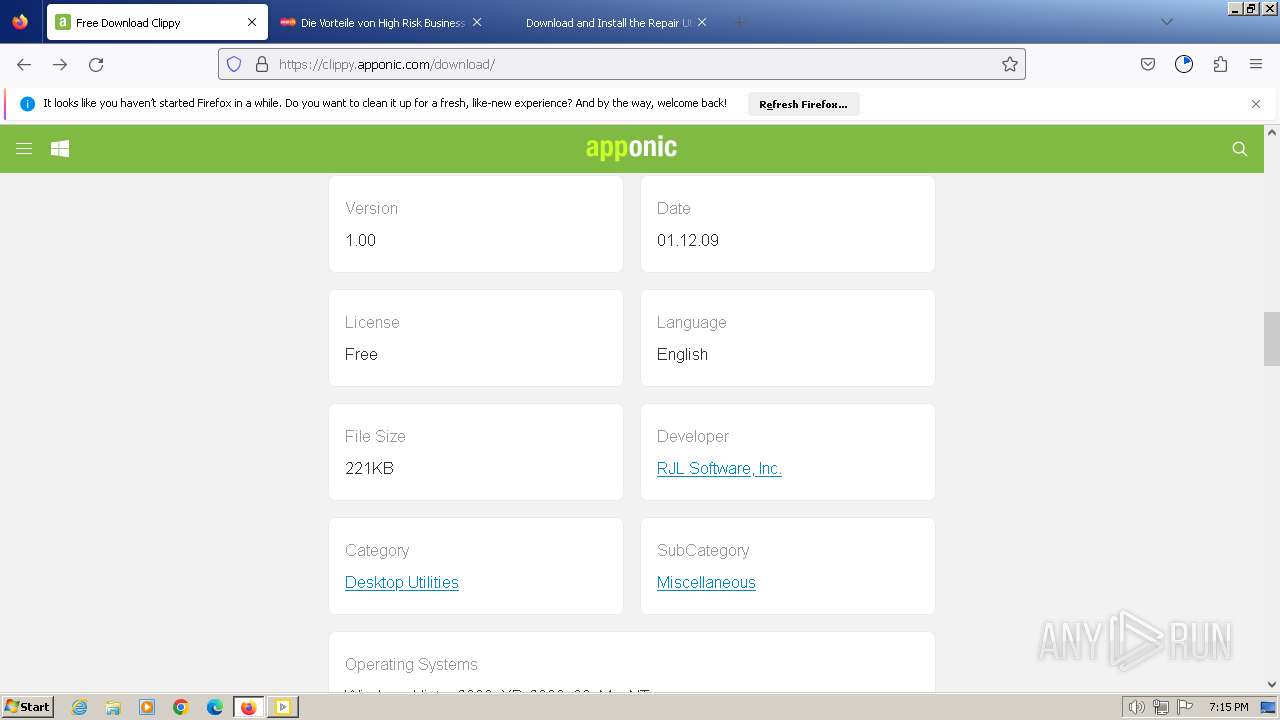View site connection lock information
Viewport: 1280px width, 720px height.
pyautogui.click(x=262, y=64)
